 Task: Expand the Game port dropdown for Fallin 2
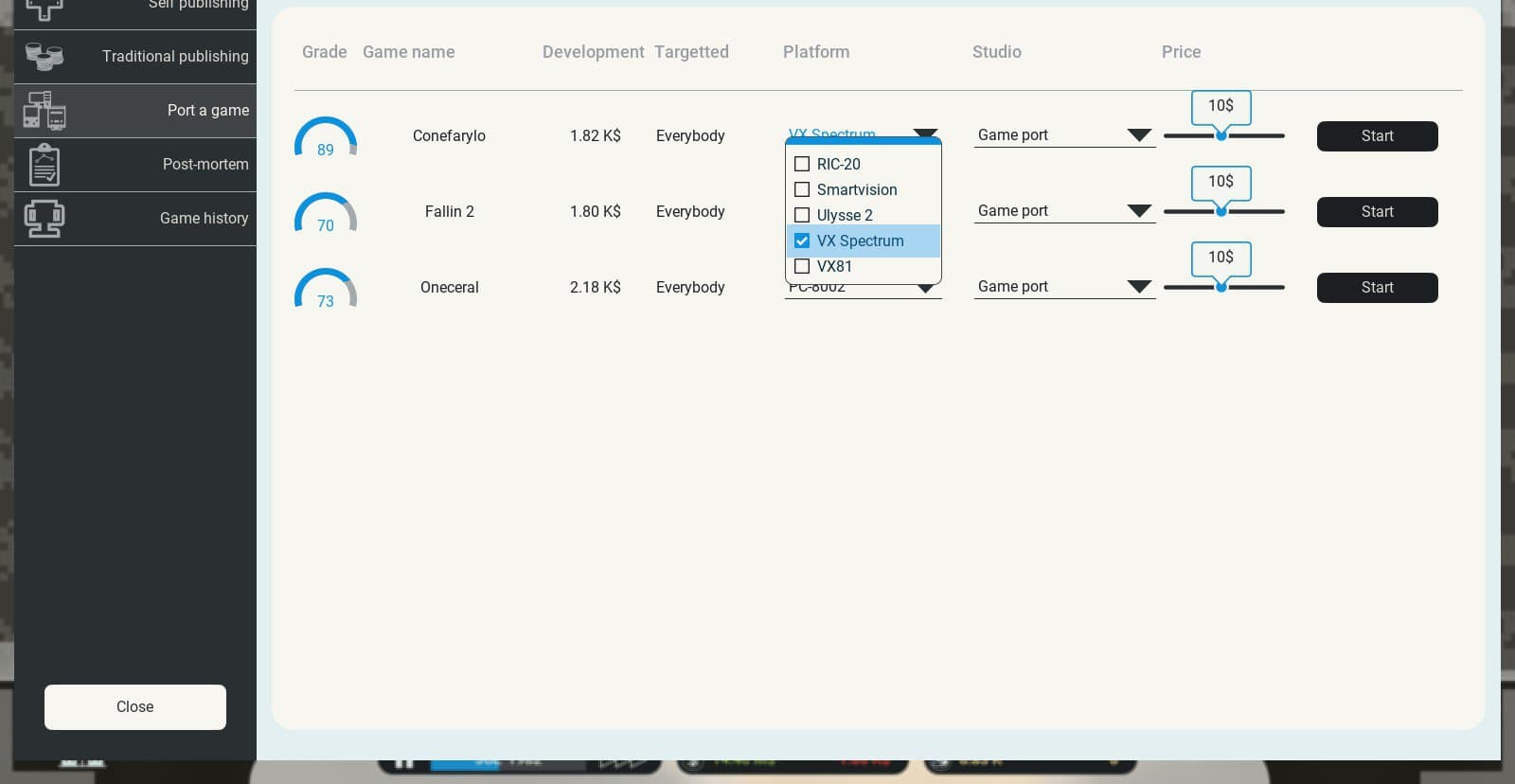pos(1063,211)
